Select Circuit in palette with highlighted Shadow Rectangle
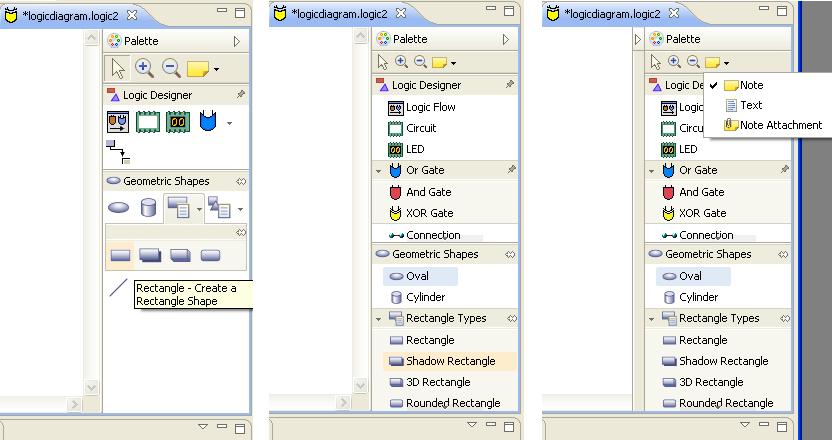832x440 pixels. 412,128
